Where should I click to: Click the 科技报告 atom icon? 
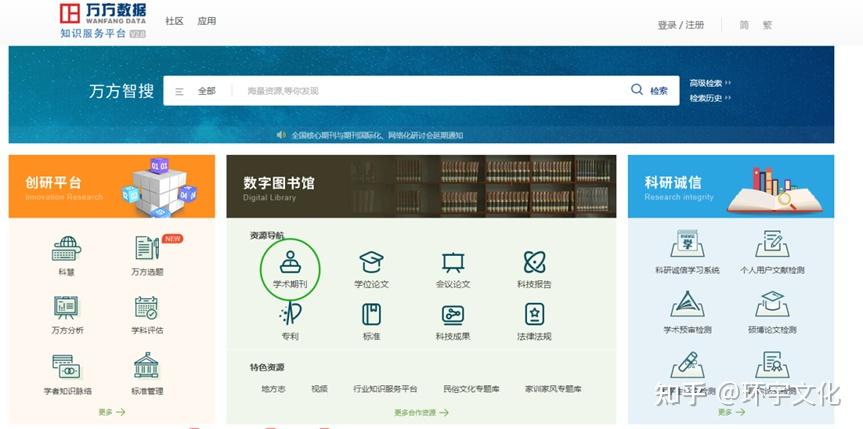tap(534, 262)
